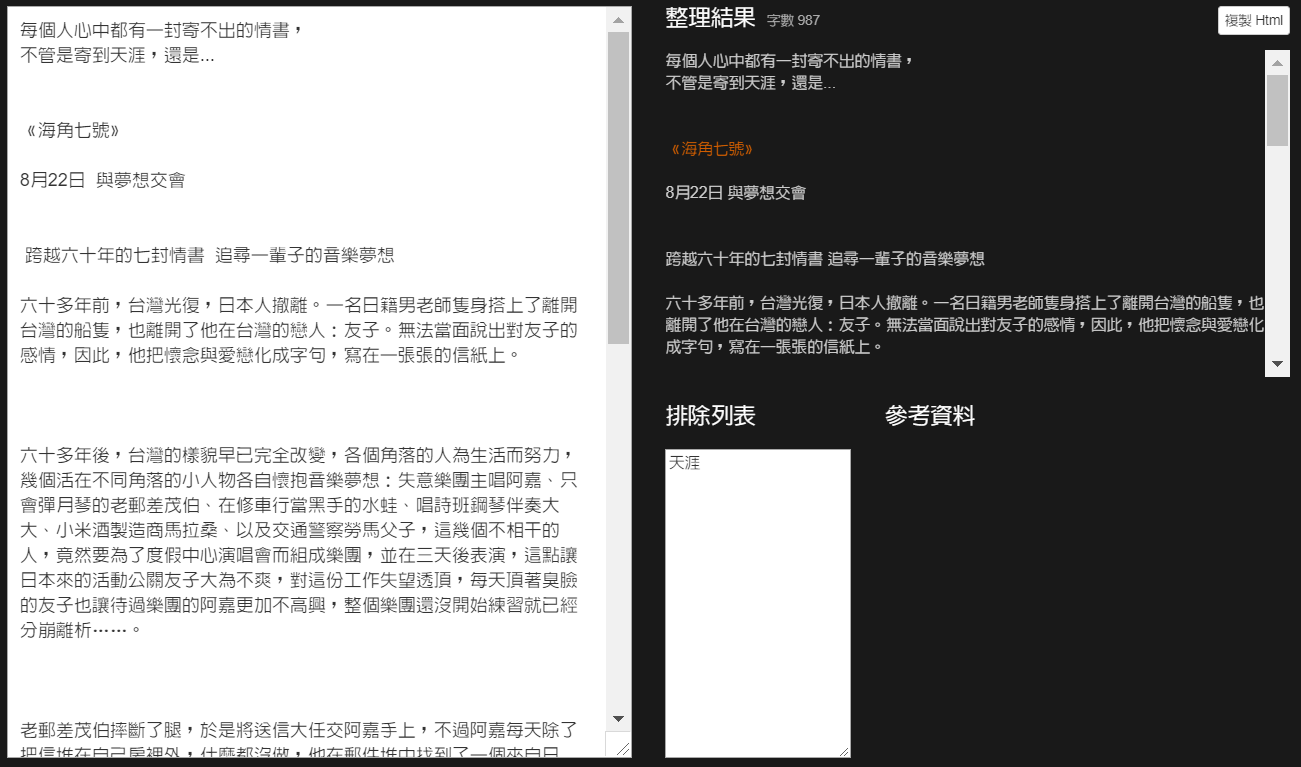Click the left editor scrollbar thumb
The width and height of the screenshot is (1301, 767).
618,188
